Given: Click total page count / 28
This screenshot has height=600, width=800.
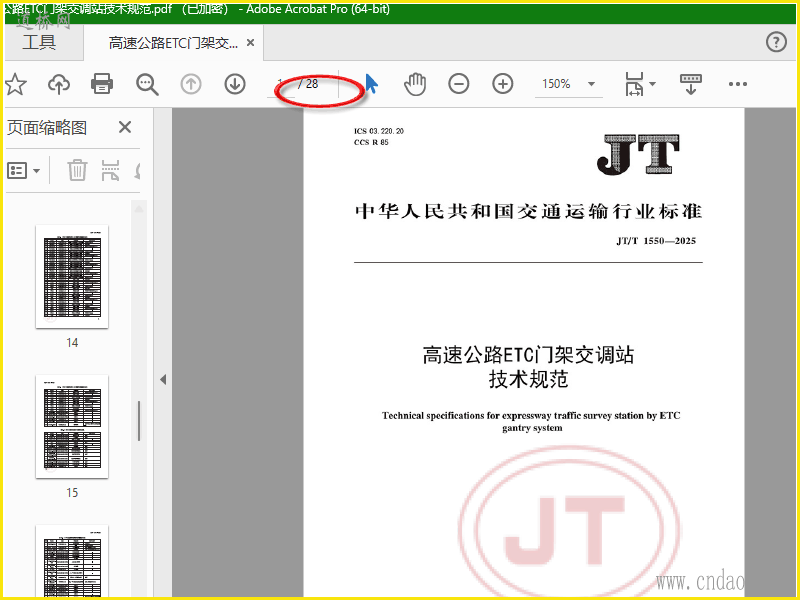Looking at the screenshot, I should (x=309, y=84).
